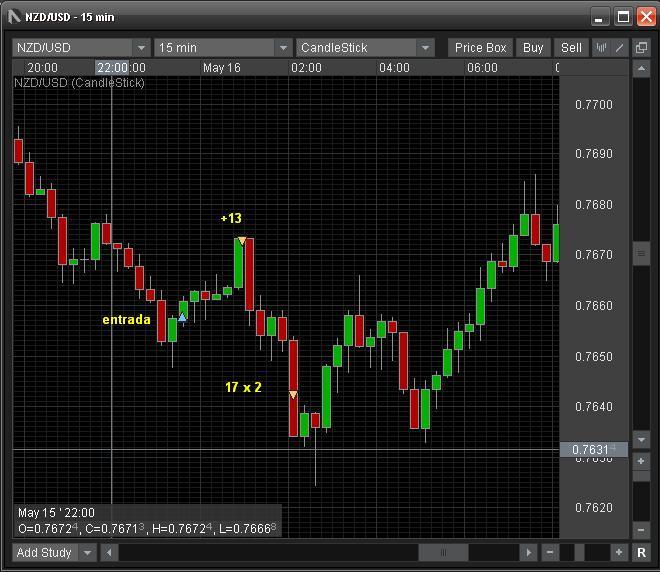Expand the 15 min timeframe dropdown
This screenshot has width=660, height=572.
(283, 48)
